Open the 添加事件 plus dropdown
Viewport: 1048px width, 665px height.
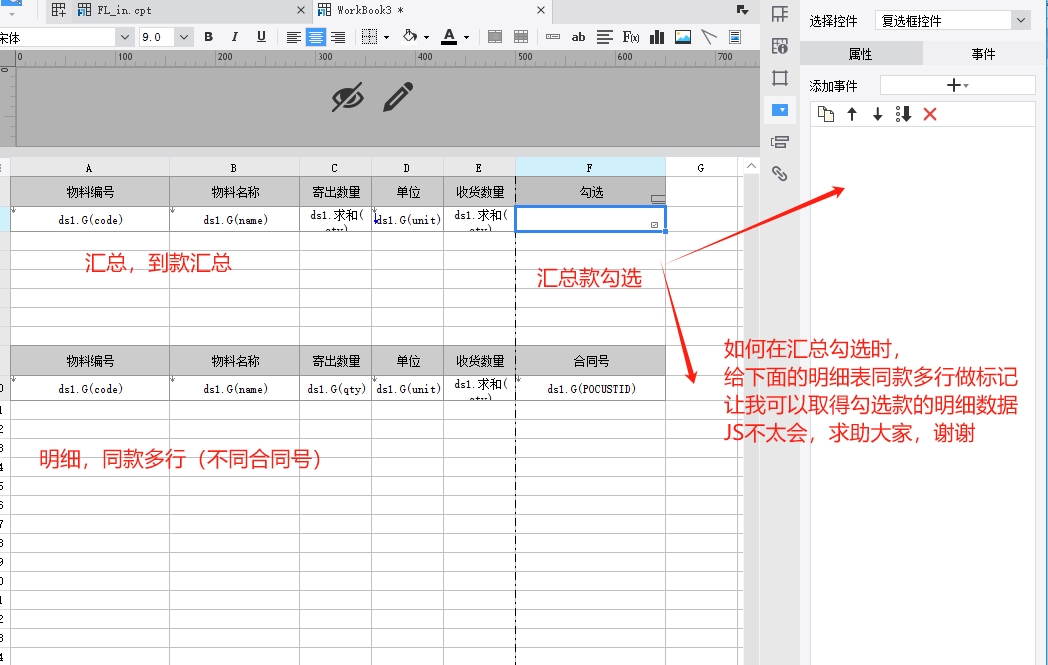pos(958,85)
